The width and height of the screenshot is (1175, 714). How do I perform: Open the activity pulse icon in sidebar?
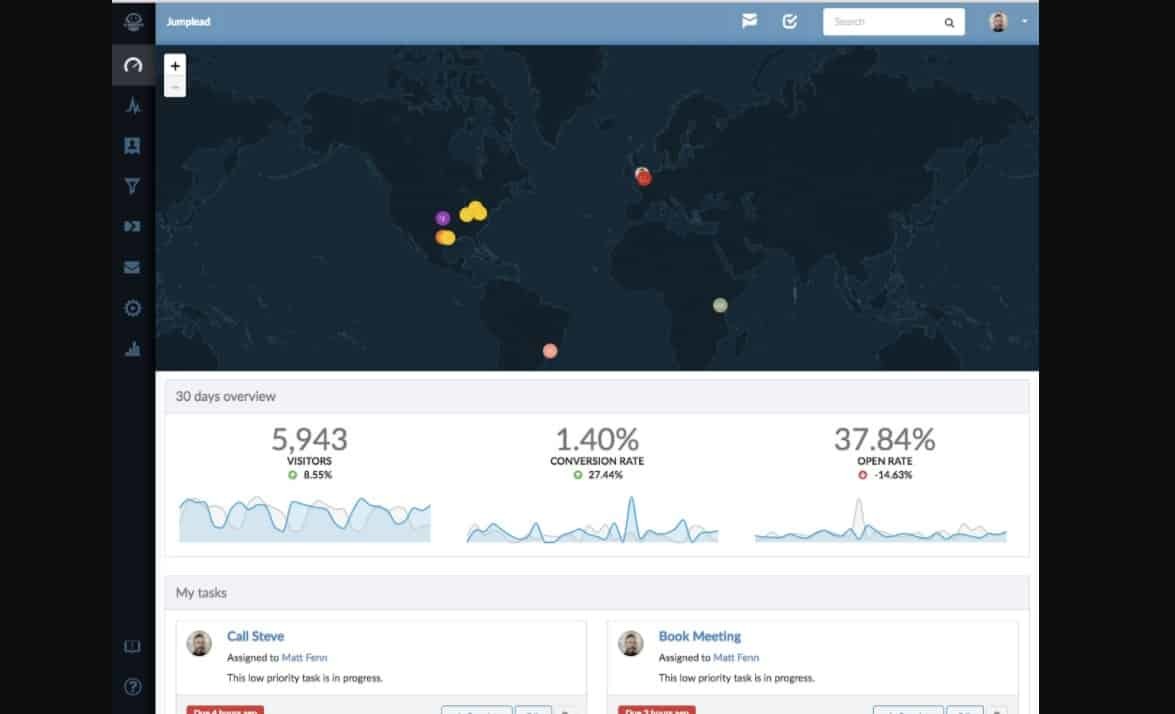click(x=133, y=105)
